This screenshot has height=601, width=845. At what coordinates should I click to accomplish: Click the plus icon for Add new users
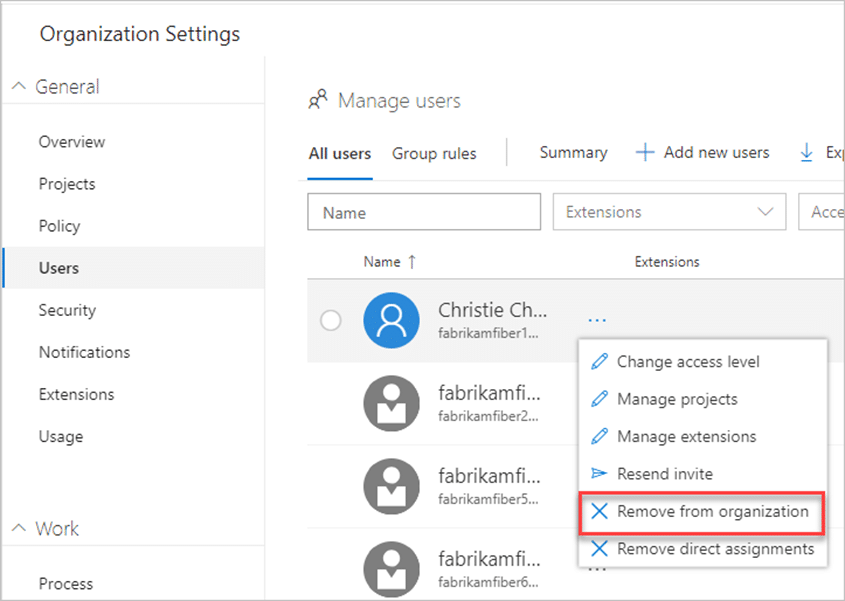(x=645, y=153)
